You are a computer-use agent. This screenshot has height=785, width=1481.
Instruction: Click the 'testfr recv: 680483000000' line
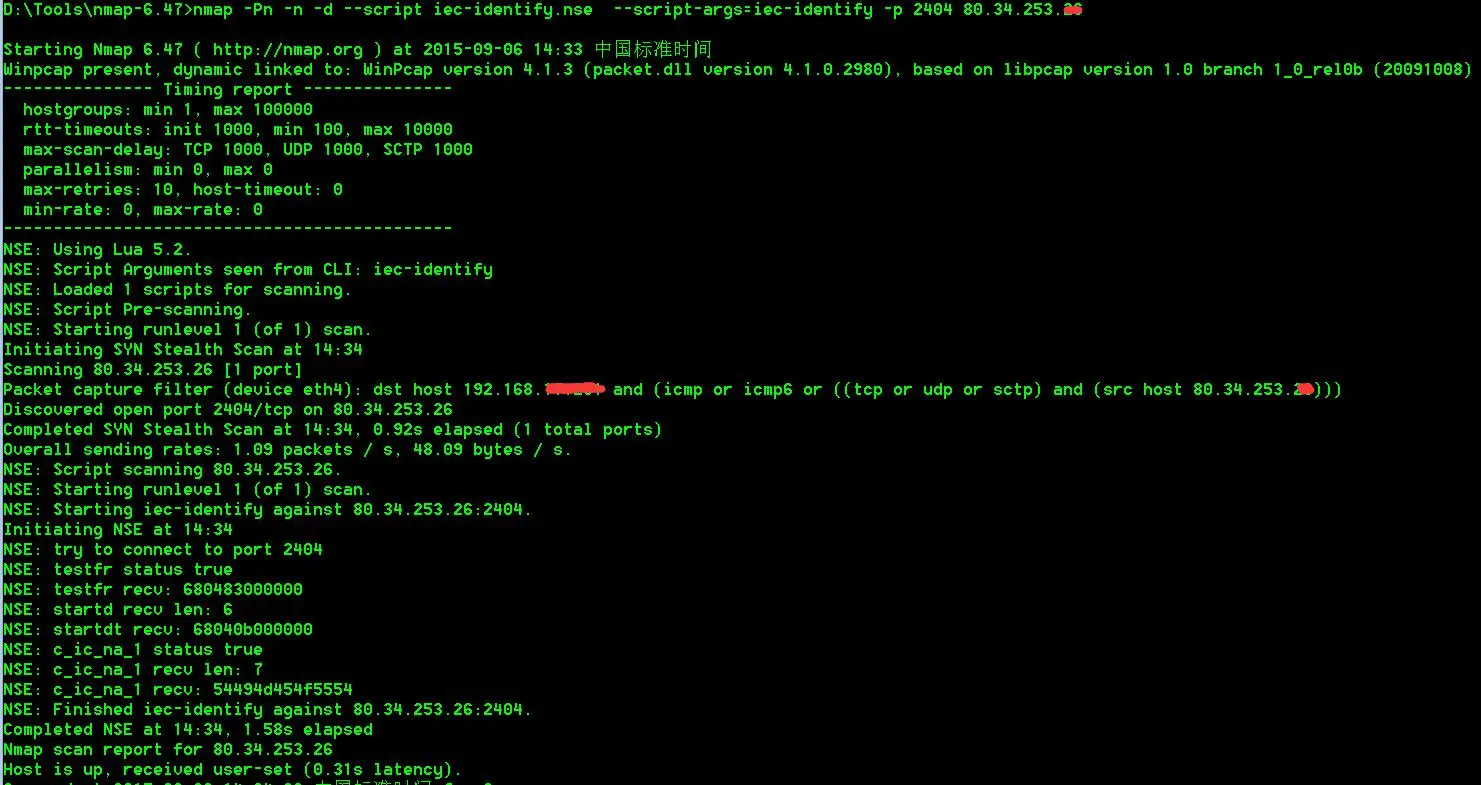point(152,590)
